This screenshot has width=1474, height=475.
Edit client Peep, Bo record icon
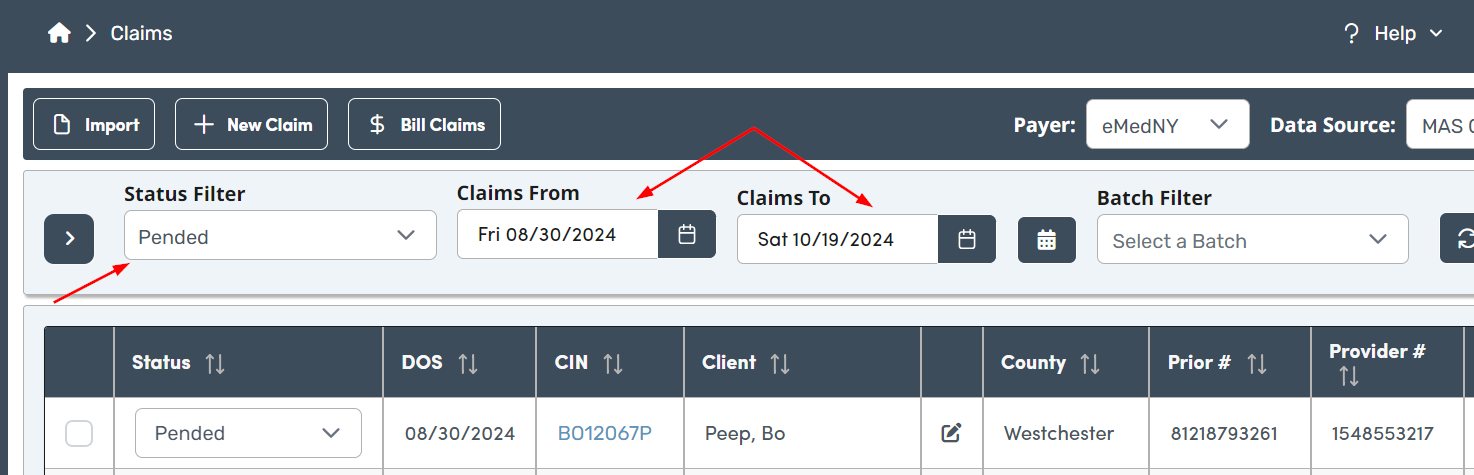952,433
